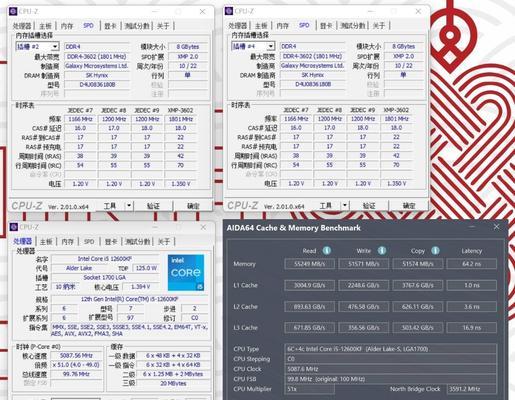
Task: Open 关于 tab in the Intel Core window
Action: click(164, 242)
